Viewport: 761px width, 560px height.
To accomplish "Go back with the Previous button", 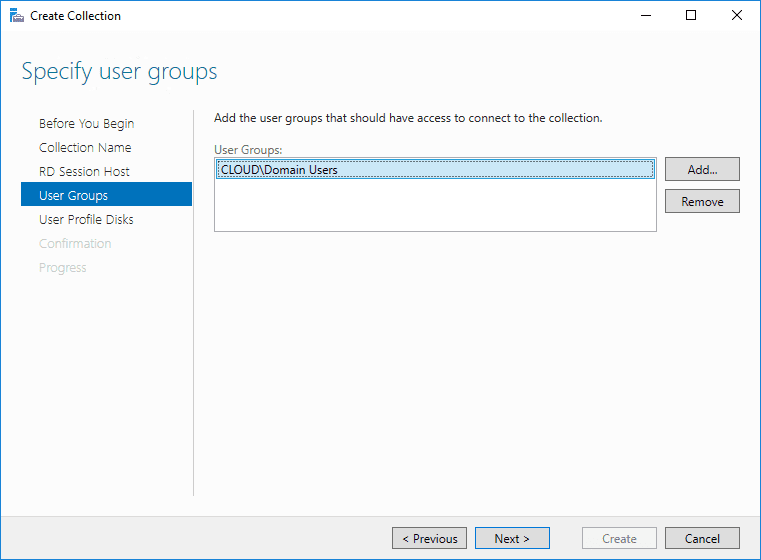I will point(429,538).
